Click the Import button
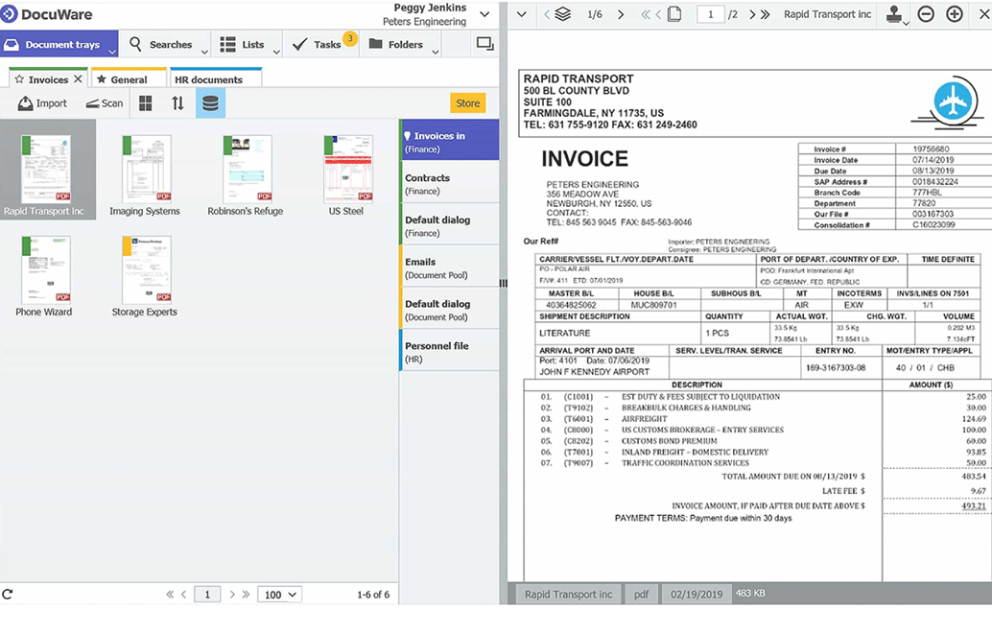The height and width of the screenshot is (633, 992). click(42, 103)
